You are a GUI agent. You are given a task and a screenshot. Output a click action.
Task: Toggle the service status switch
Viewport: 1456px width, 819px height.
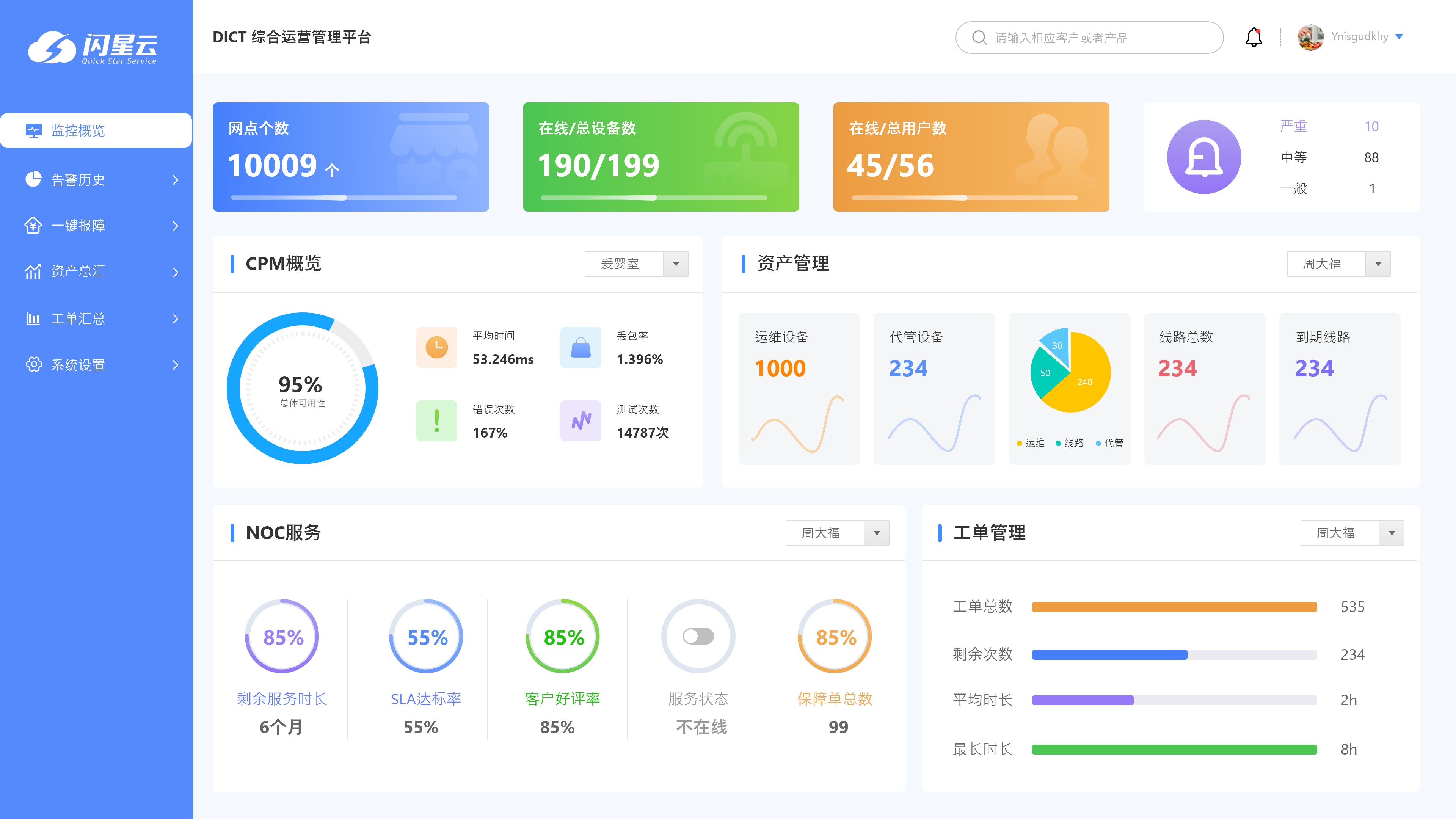click(x=698, y=637)
